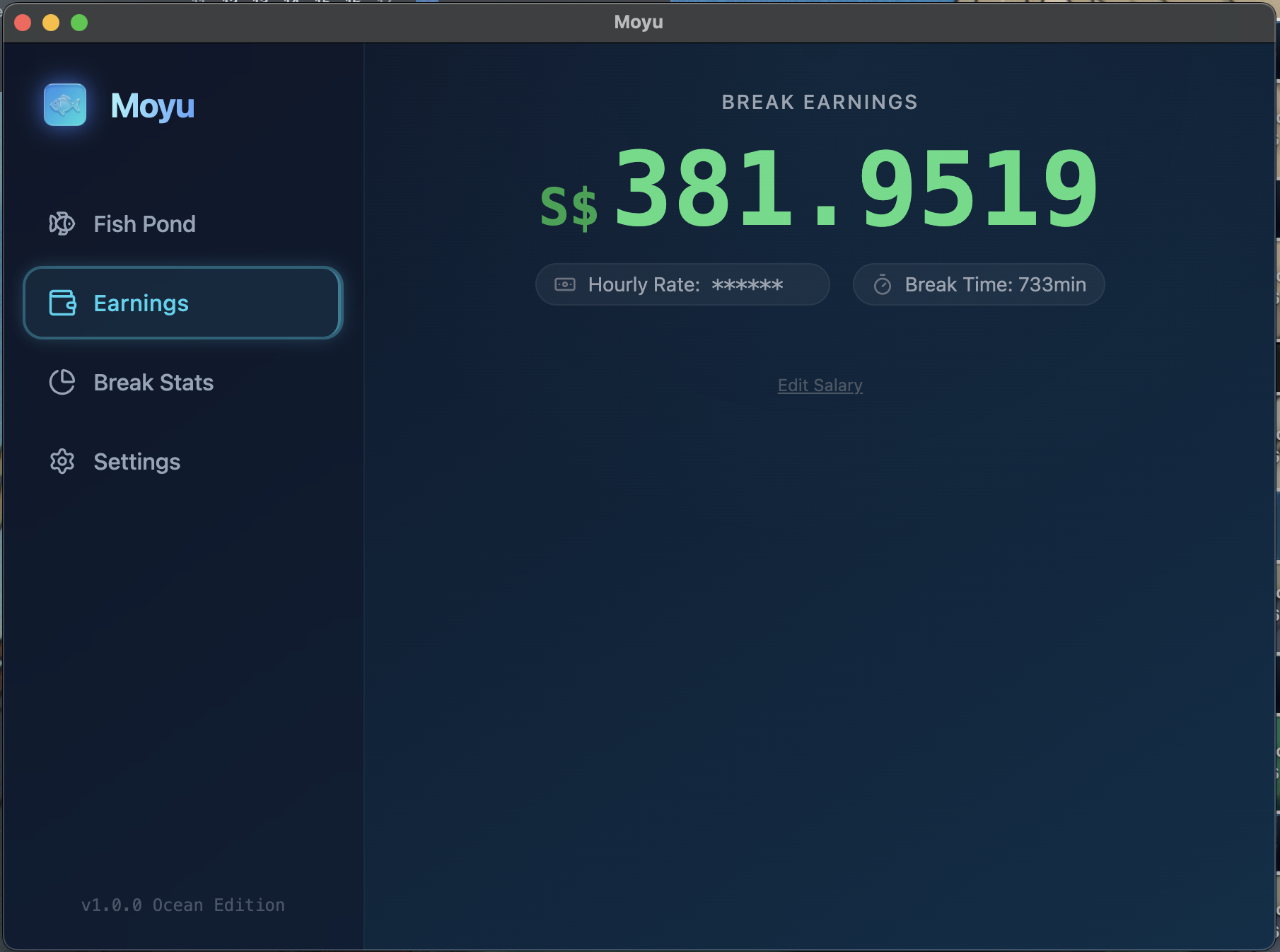This screenshot has width=1280, height=952.
Task: Switch to Break Stats view
Action: tap(153, 382)
